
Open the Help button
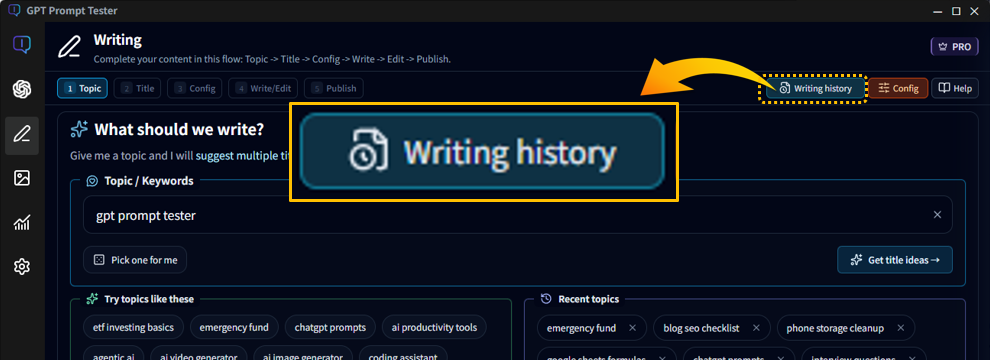point(955,88)
